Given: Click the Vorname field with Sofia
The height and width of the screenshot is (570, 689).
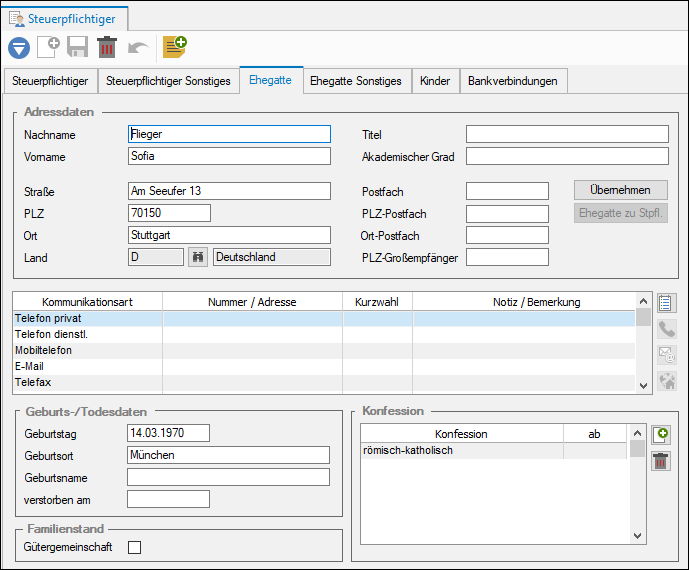Looking at the screenshot, I should coord(229,156).
